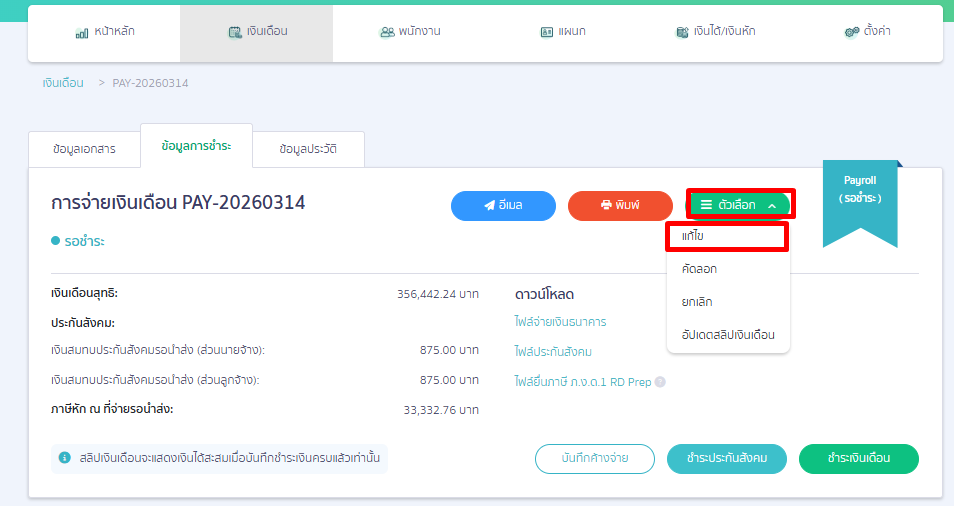Switch to the ข้อมูลเอกสาร tab
The width and height of the screenshot is (954, 506).
pyautogui.click(x=85, y=149)
